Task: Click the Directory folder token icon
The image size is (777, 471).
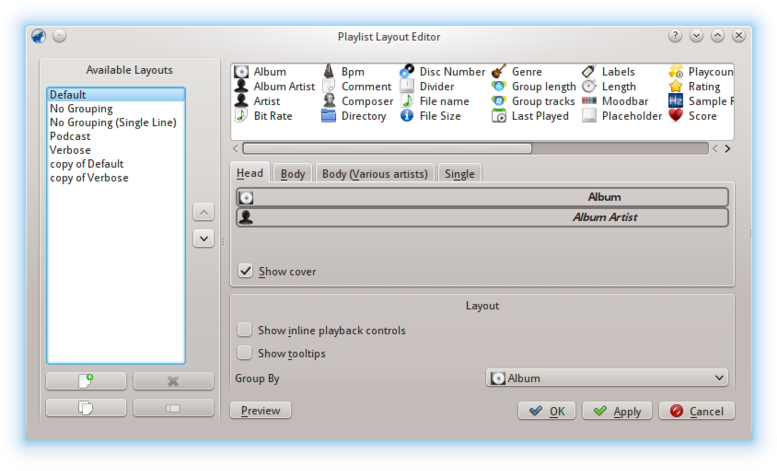Action: tap(329, 116)
